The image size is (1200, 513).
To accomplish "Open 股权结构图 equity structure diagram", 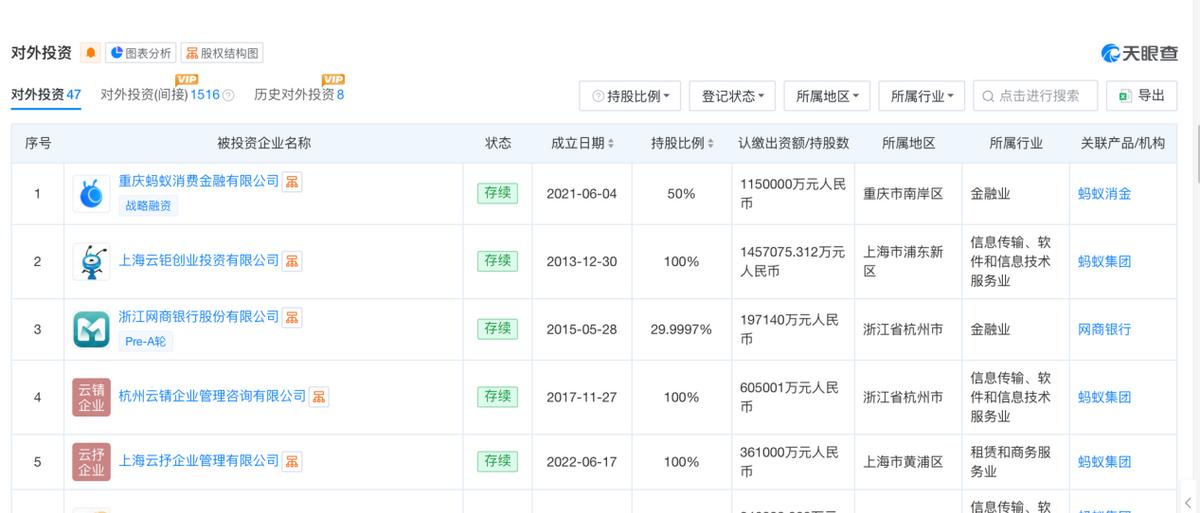I will pos(222,53).
